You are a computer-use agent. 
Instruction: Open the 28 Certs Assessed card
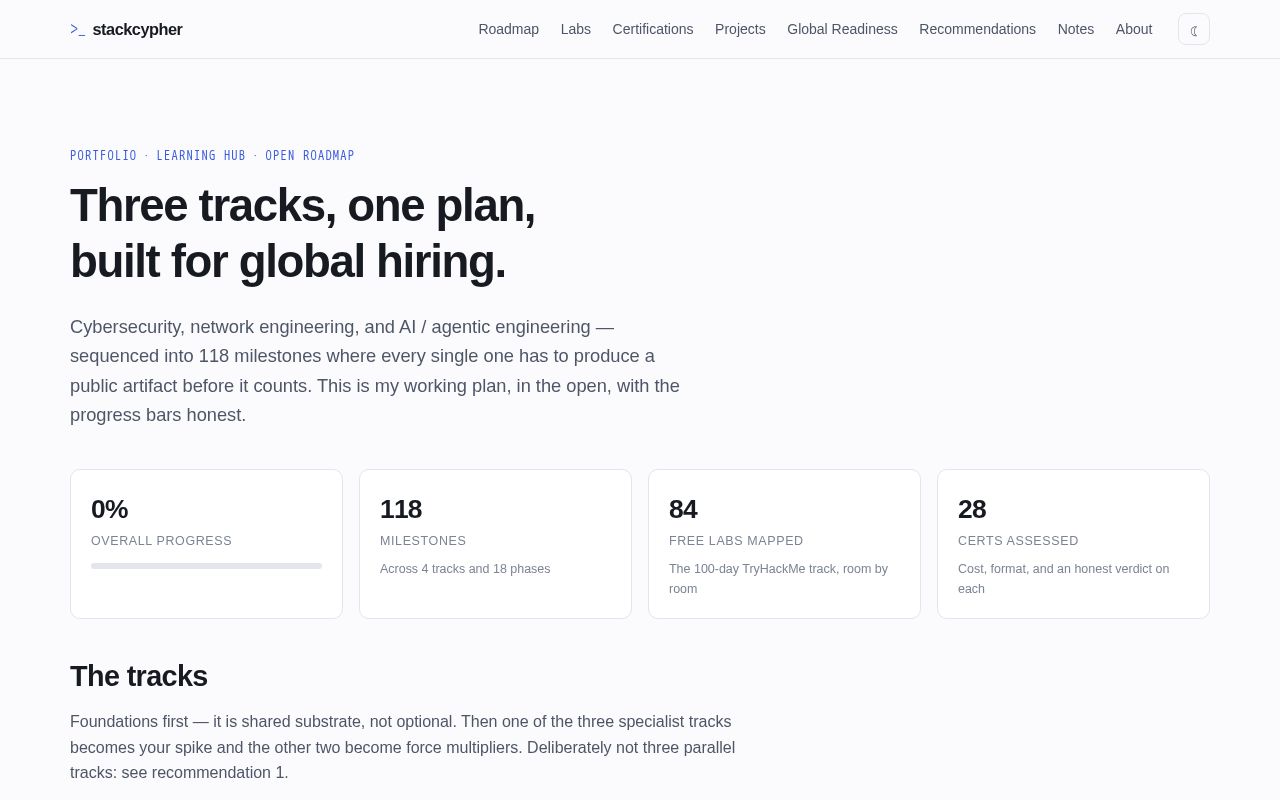pos(1073,544)
